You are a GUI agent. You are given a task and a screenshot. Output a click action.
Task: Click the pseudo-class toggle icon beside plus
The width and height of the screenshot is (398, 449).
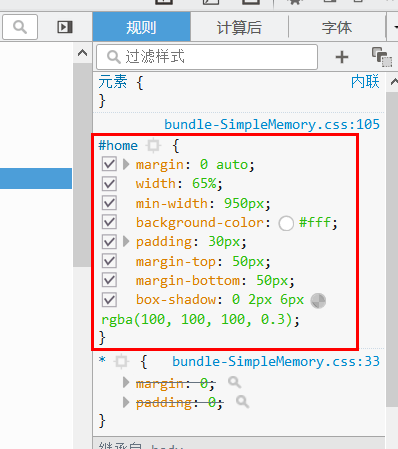pyautogui.click(x=382, y=57)
